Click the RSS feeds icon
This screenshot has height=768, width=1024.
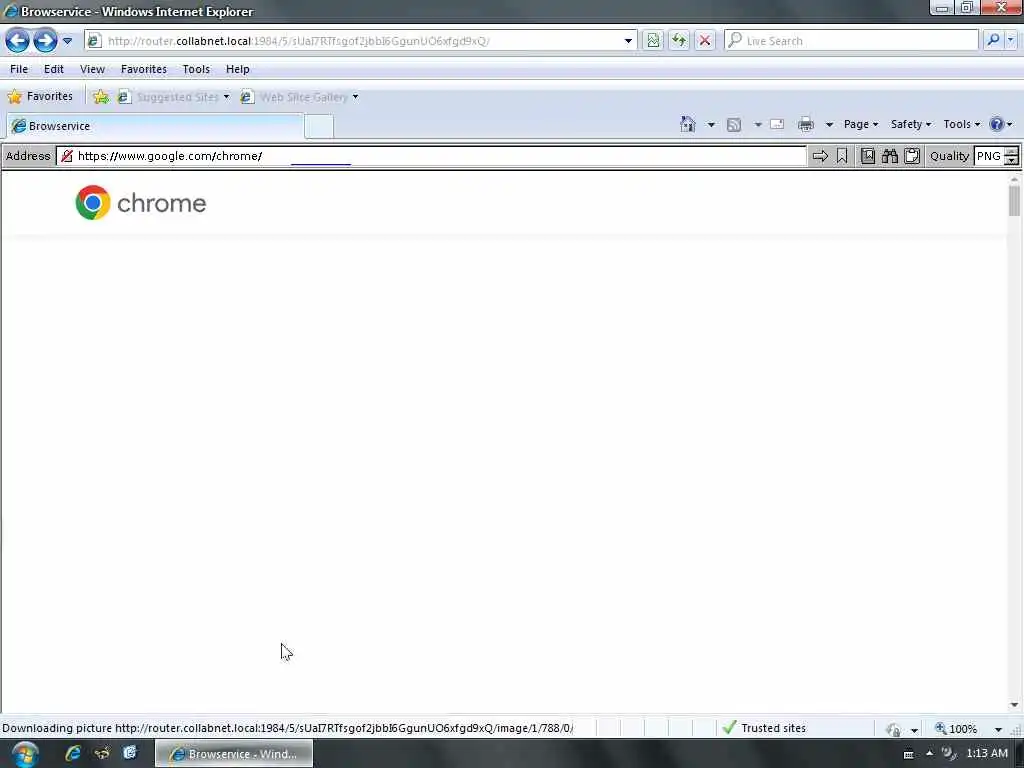click(x=734, y=124)
